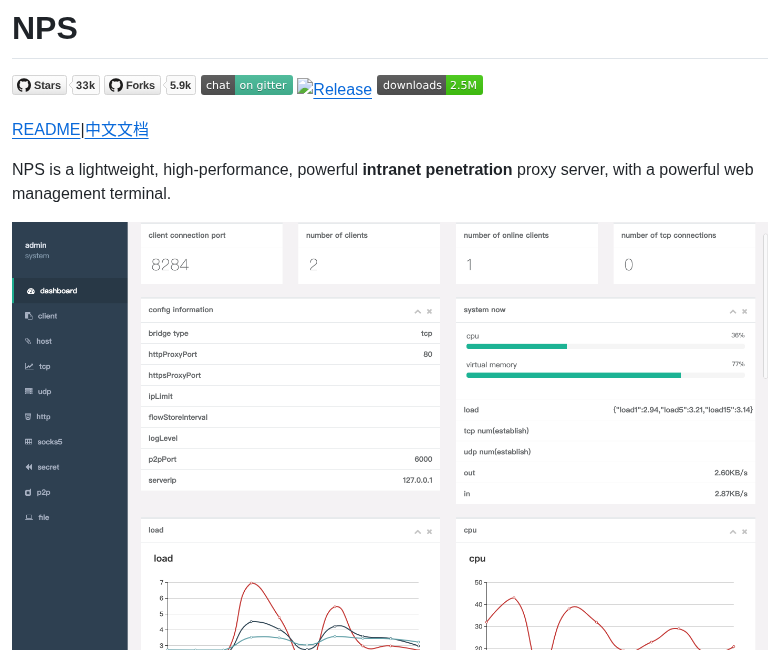Click the GitHub Forks badge button
This screenshot has width=777, height=662.
[x=132, y=85]
